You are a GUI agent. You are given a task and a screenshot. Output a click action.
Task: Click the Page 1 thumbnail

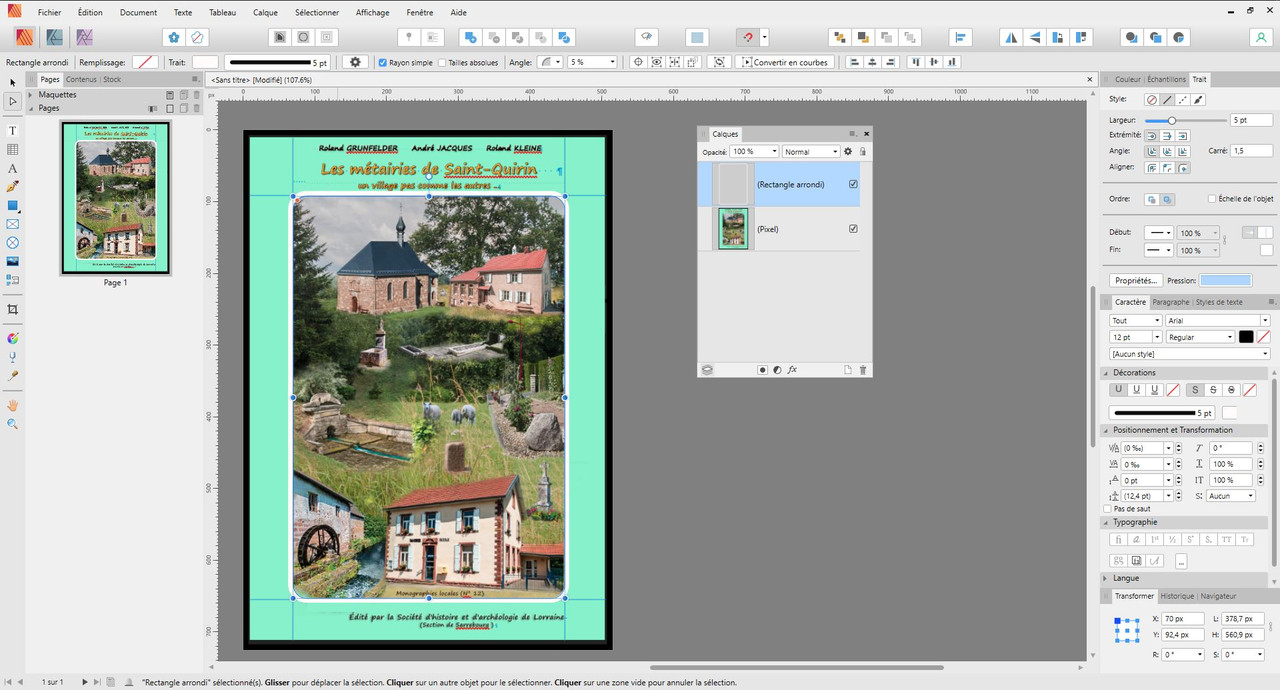point(115,197)
